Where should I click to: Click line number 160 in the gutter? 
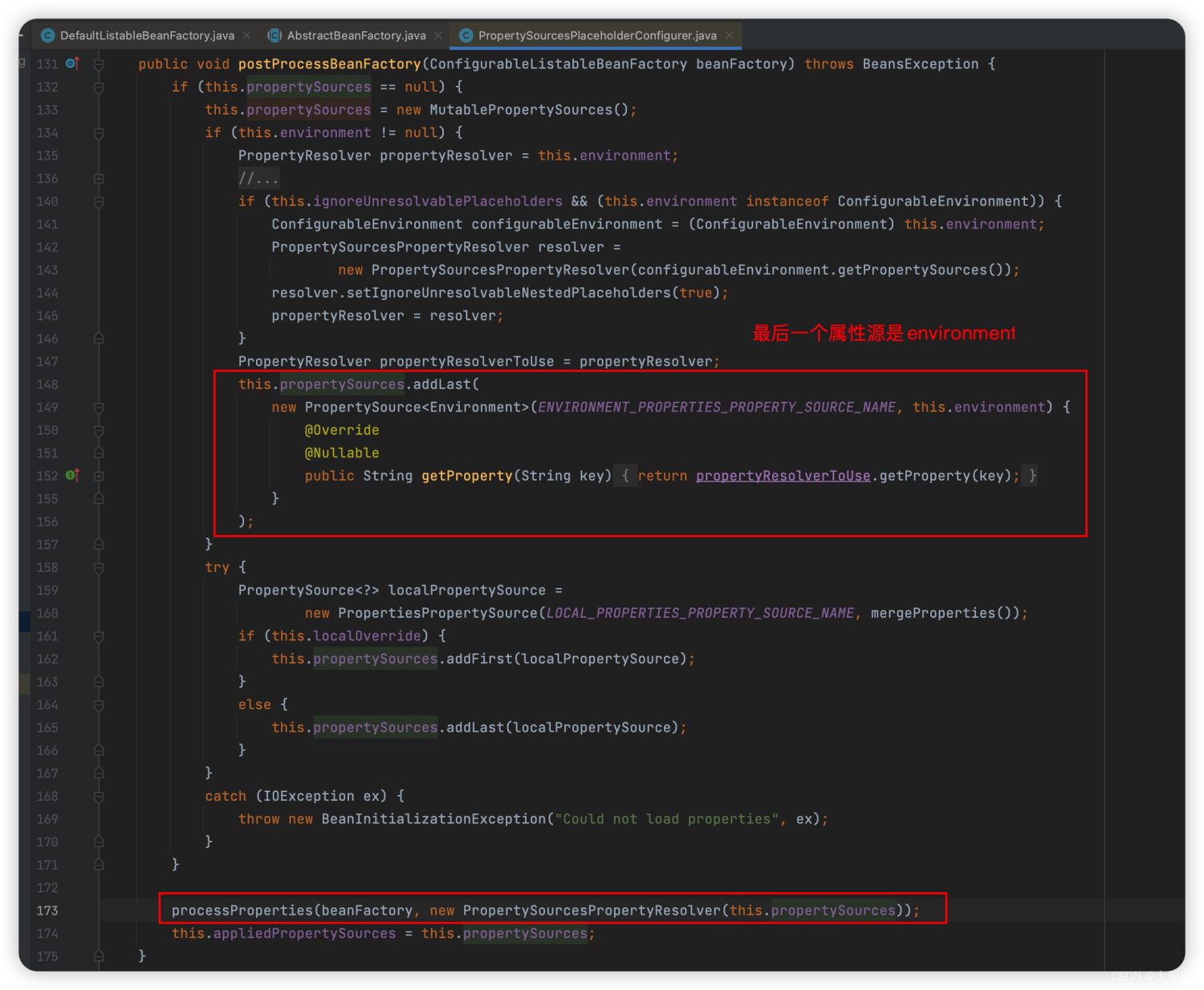(x=47, y=613)
